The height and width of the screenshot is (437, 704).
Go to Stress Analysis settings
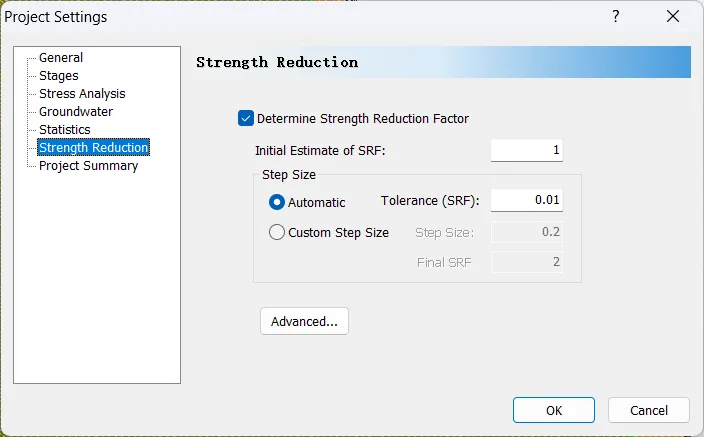click(82, 94)
